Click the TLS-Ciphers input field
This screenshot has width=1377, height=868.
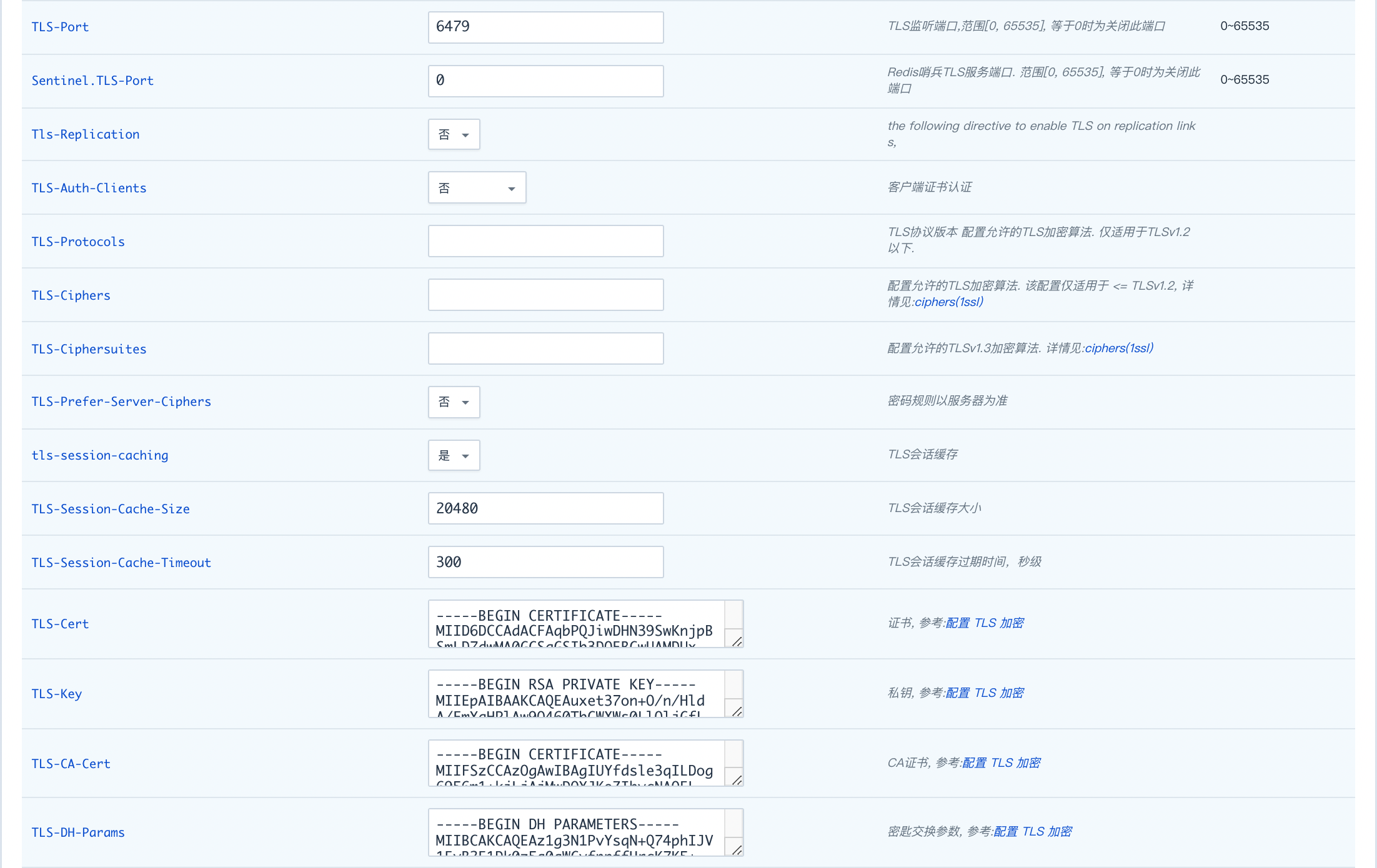[x=545, y=295]
